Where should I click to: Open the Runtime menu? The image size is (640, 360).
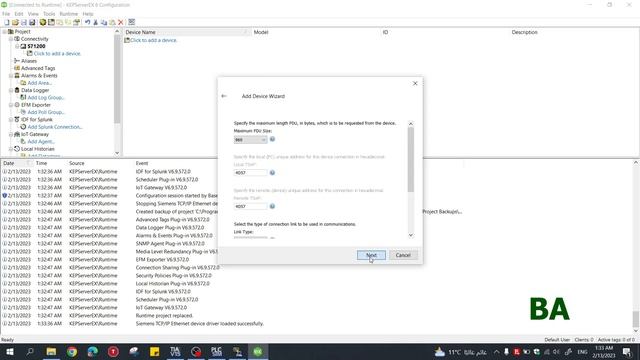pyautogui.click(x=69, y=13)
